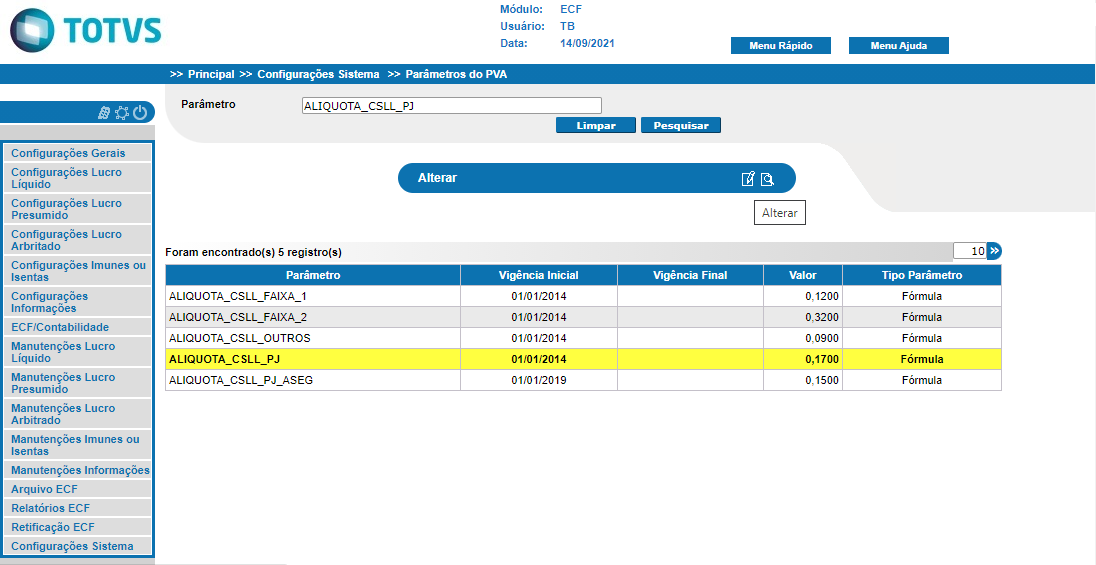Click the power logout icon in the sidebar header
The height and width of the screenshot is (565, 1096).
pyautogui.click(x=140, y=112)
